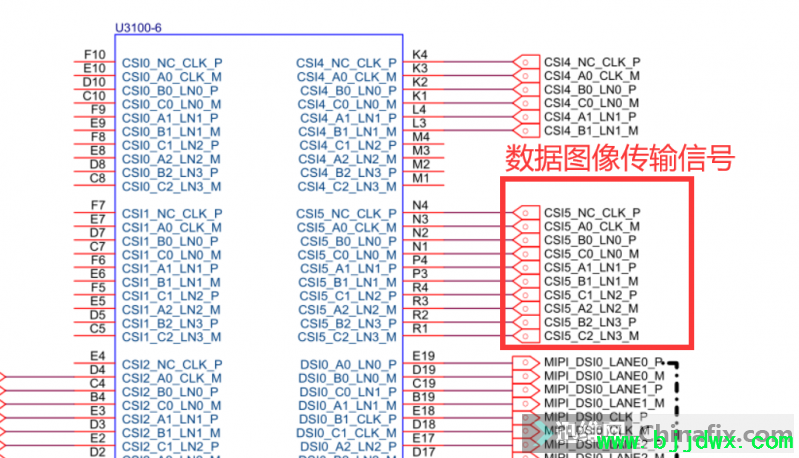The height and width of the screenshot is (458, 799).
Task: Select pin number K4
Action: (x=420, y=55)
